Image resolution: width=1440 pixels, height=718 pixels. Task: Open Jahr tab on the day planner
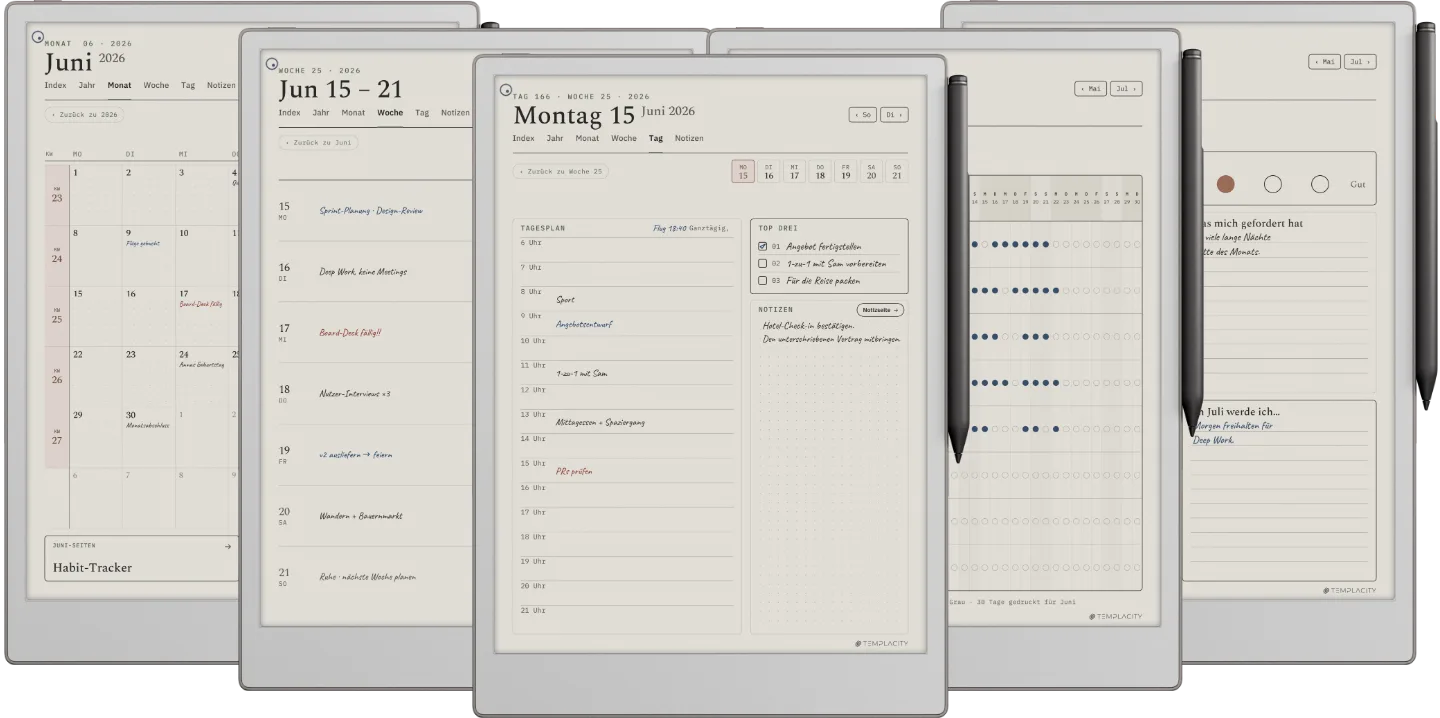click(555, 138)
